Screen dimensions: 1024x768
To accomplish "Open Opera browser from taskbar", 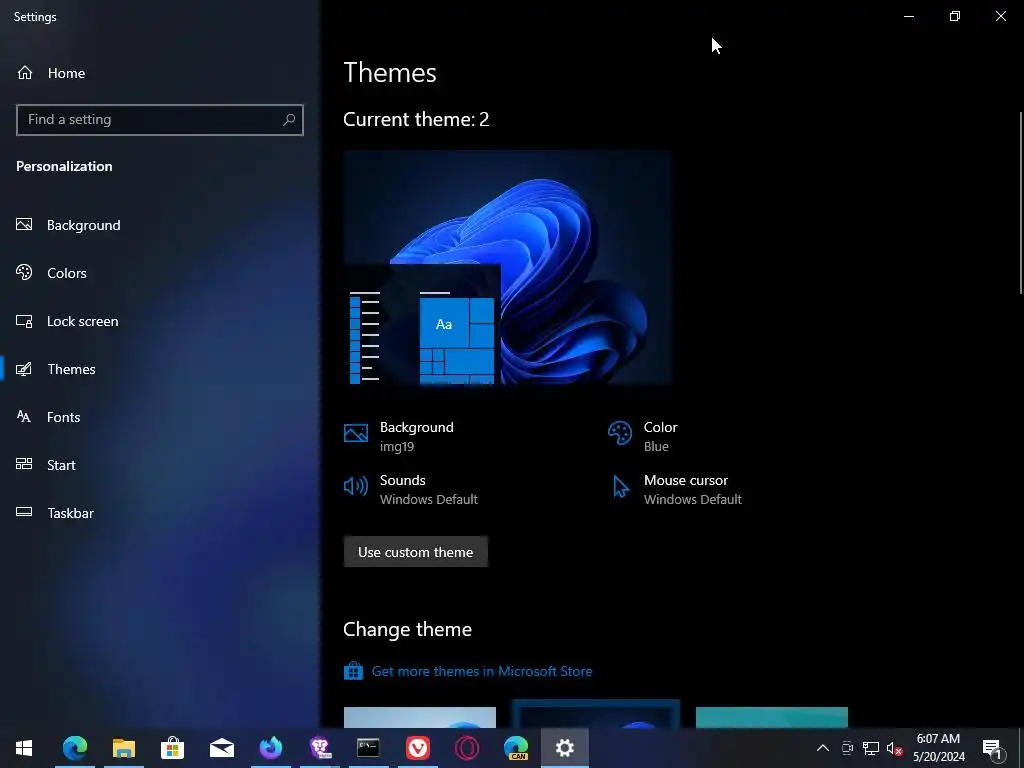I will [466, 748].
